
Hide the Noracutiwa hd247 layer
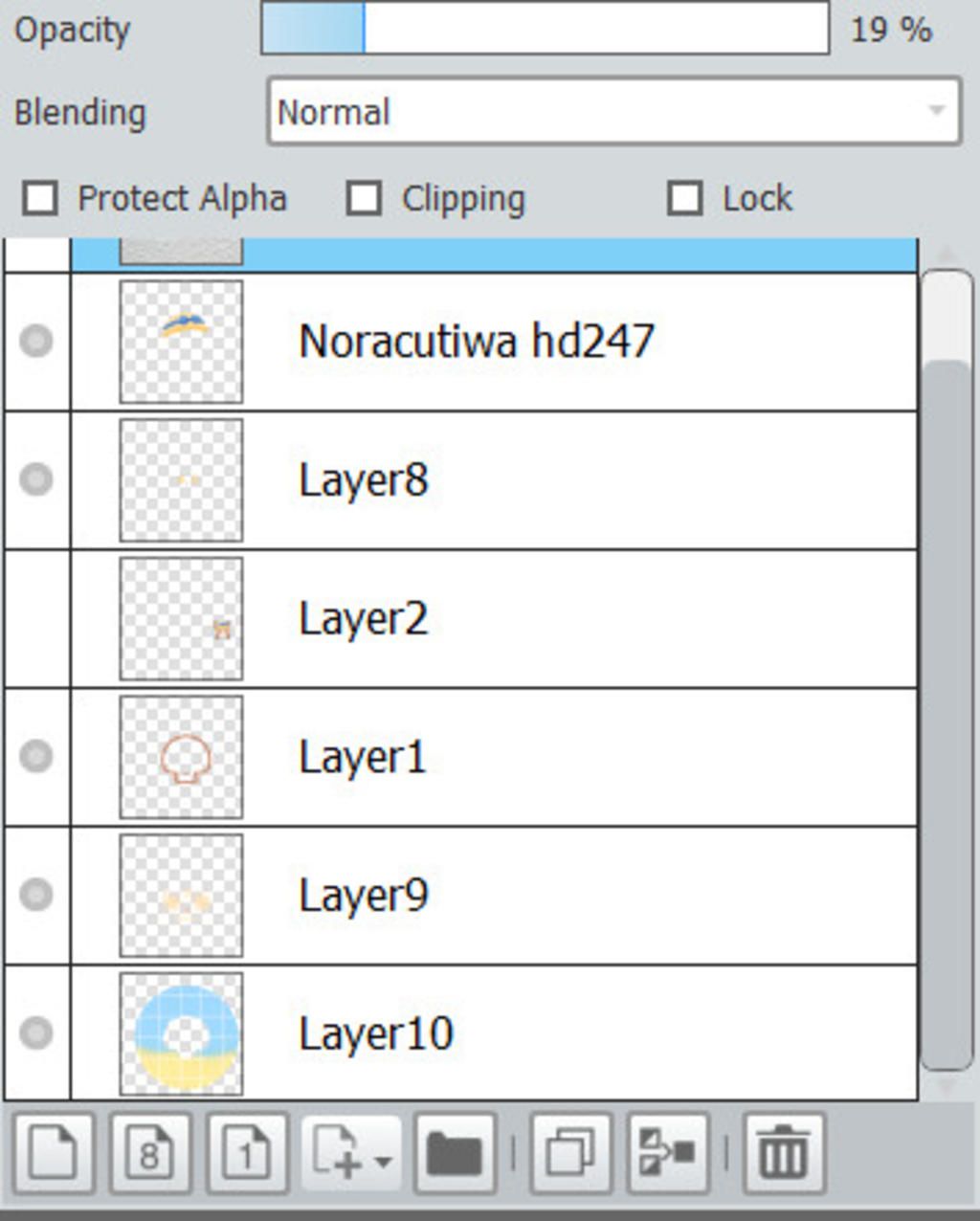(x=36, y=341)
